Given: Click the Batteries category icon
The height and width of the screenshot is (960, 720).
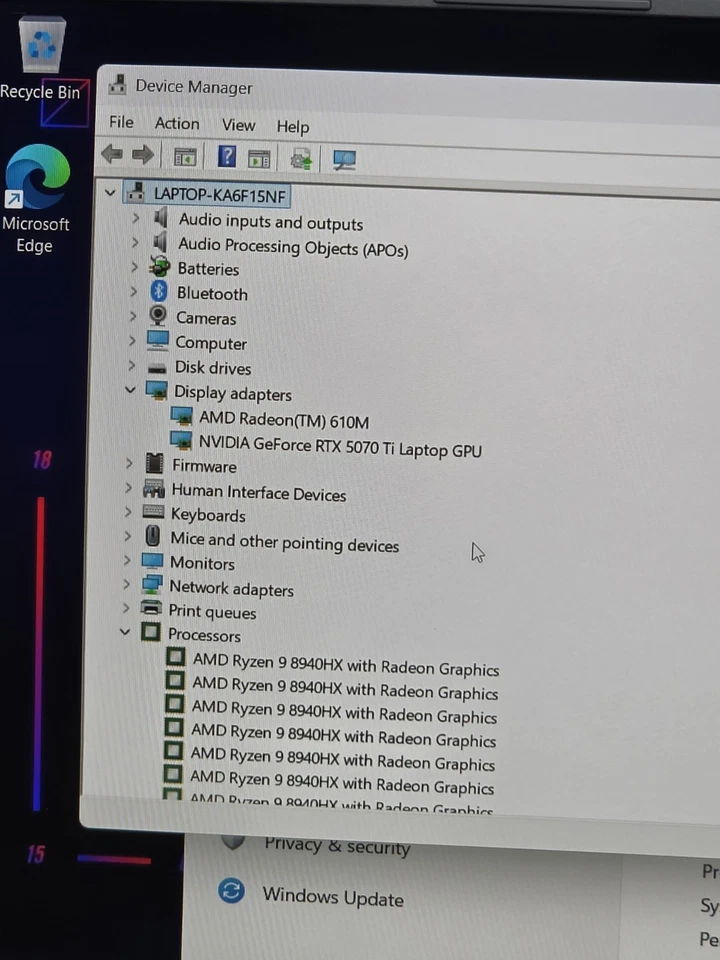Looking at the screenshot, I should coord(160,266).
